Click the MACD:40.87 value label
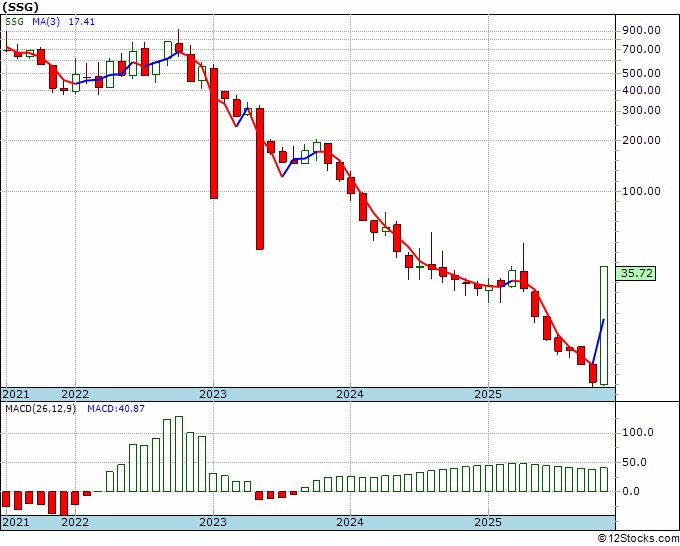The width and height of the screenshot is (680, 546). click(116, 409)
